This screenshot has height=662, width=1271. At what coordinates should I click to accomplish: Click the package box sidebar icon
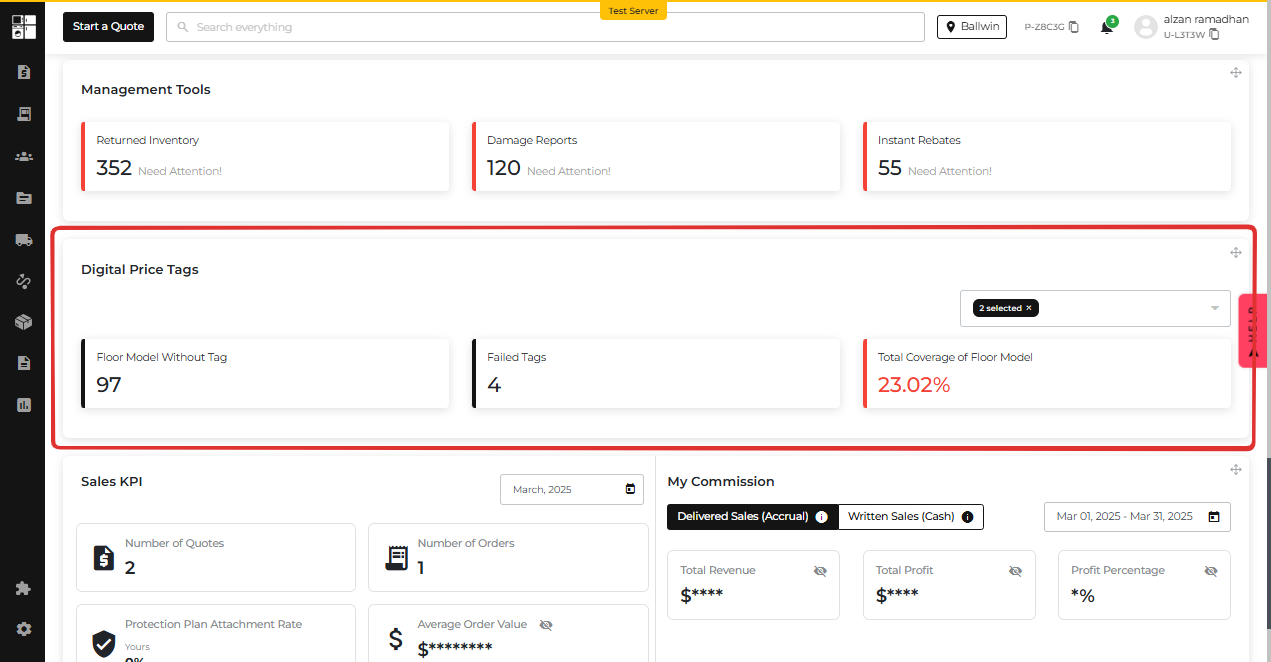point(23,322)
